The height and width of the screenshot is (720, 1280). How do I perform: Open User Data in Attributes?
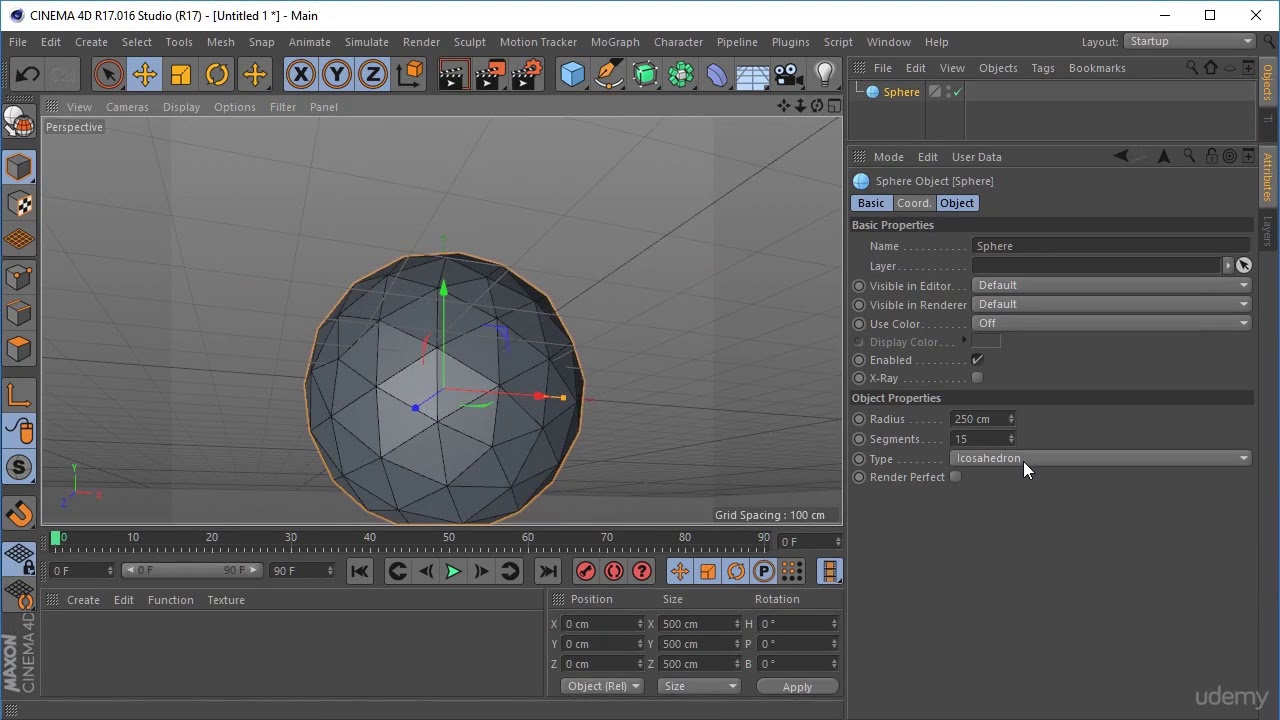coord(976,157)
